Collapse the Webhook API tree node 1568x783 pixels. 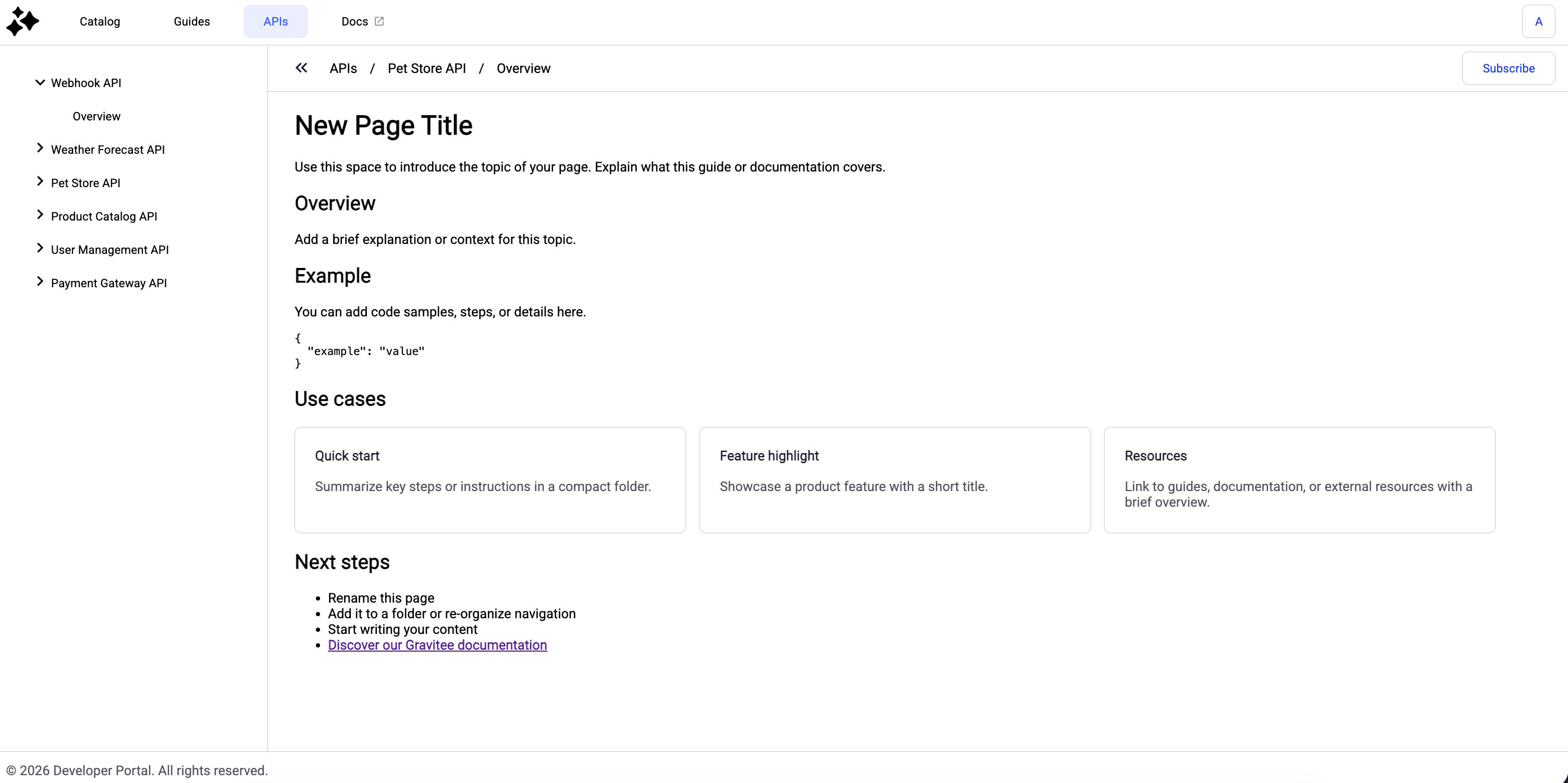coord(40,82)
